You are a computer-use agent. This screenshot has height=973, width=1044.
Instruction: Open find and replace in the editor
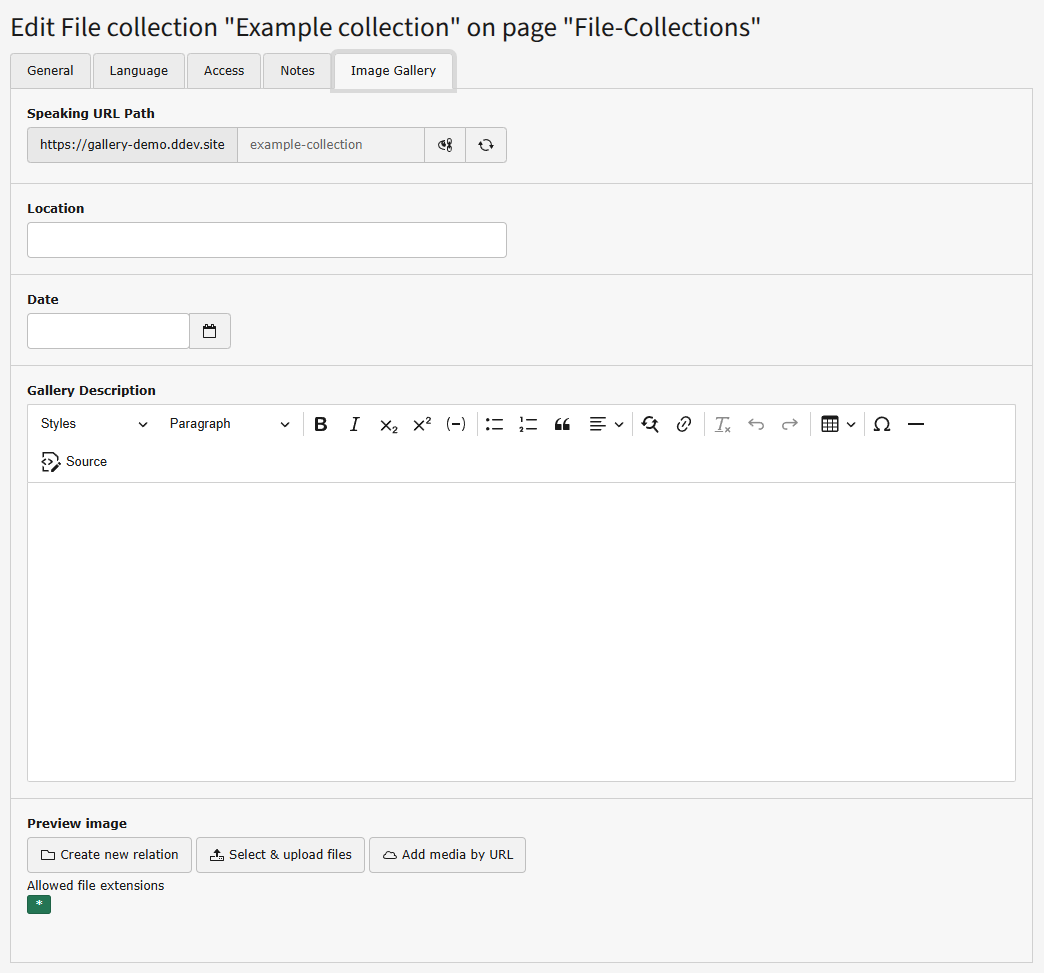(x=650, y=424)
